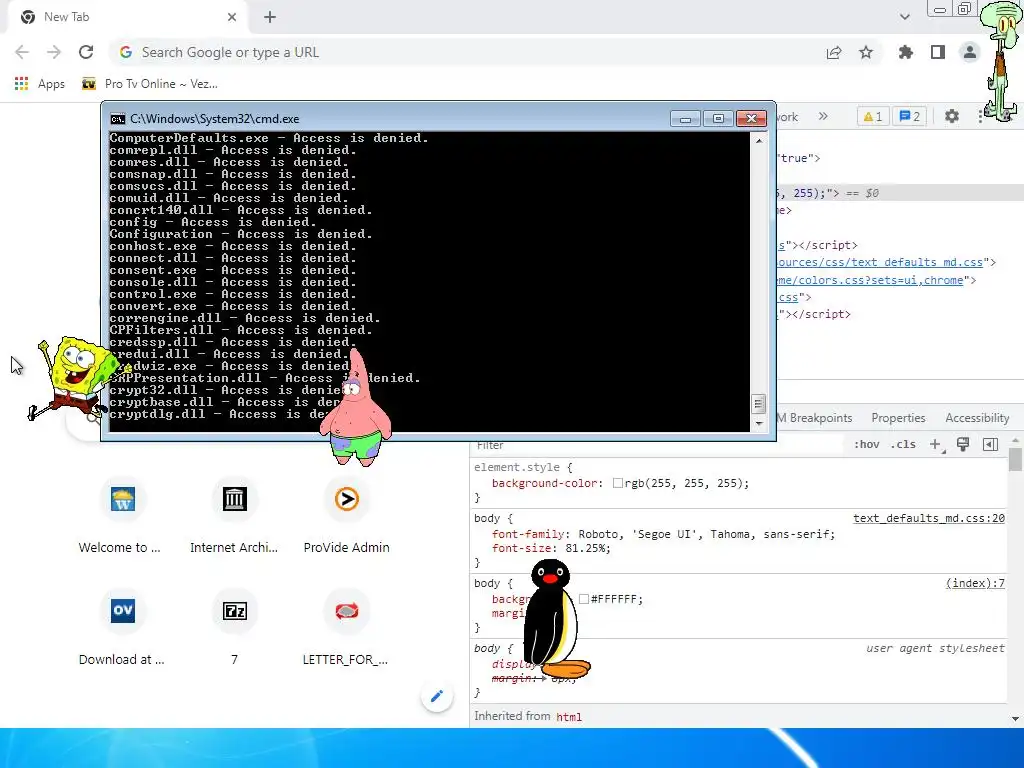Open Pro Tv Online bookmark
1024x768 pixels.
pos(150,84)
